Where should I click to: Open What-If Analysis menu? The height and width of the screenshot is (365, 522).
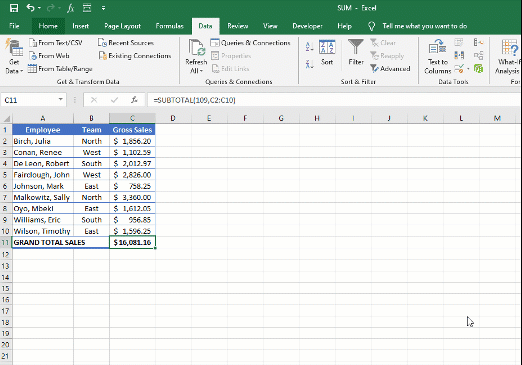click(x=508, y=56)
